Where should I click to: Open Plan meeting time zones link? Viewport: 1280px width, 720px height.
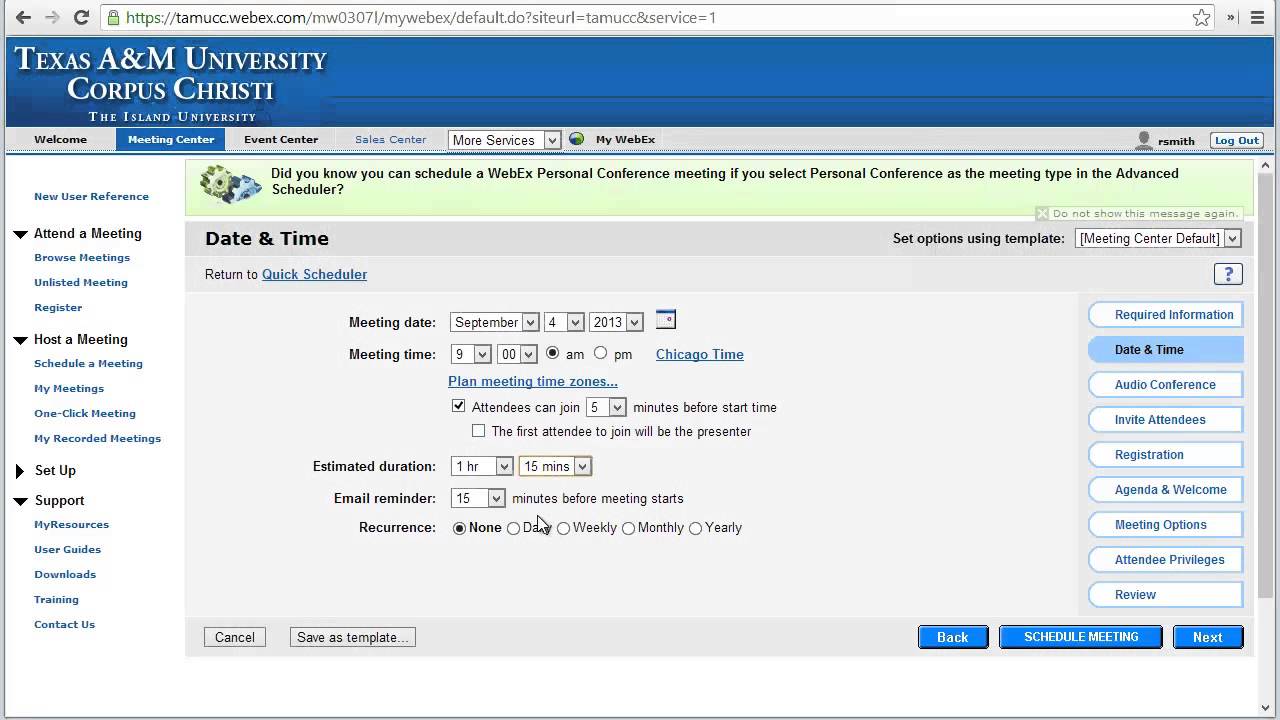pyautogui.click(x=533, y=381)
